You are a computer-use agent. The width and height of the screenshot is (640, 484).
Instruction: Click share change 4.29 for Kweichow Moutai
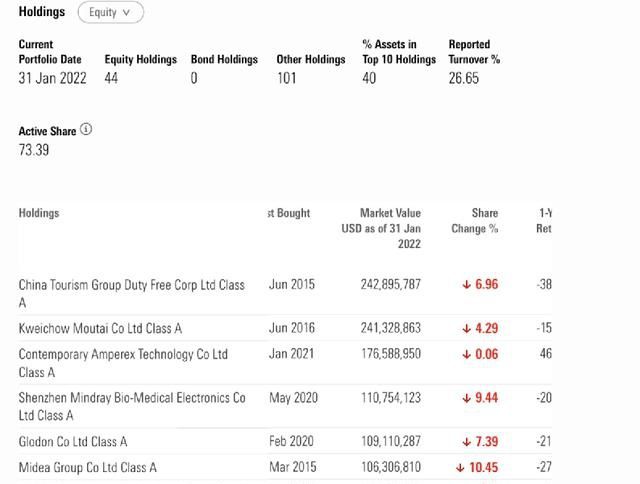pos(480,328)
